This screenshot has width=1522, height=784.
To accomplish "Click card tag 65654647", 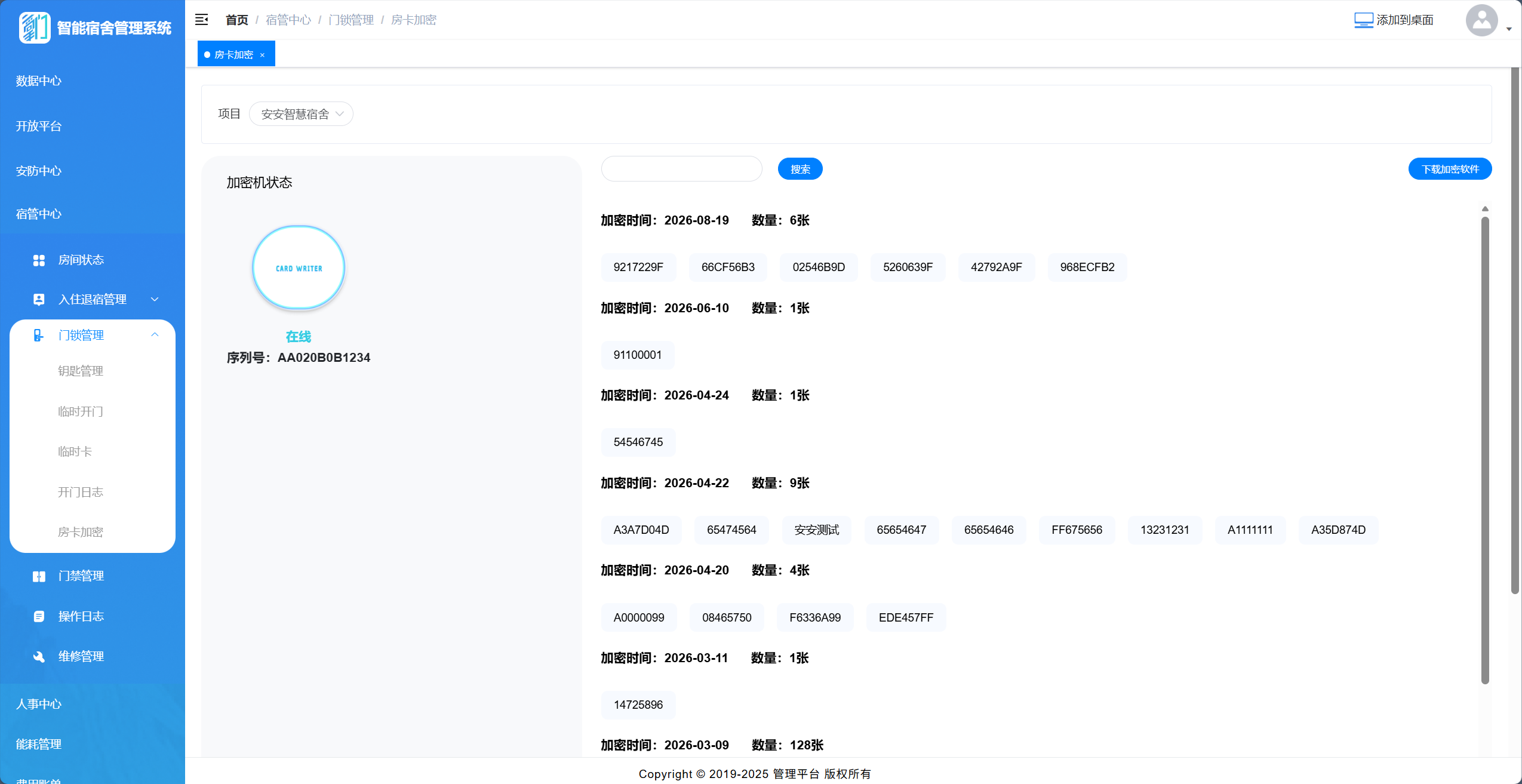I will coord(902,530).
